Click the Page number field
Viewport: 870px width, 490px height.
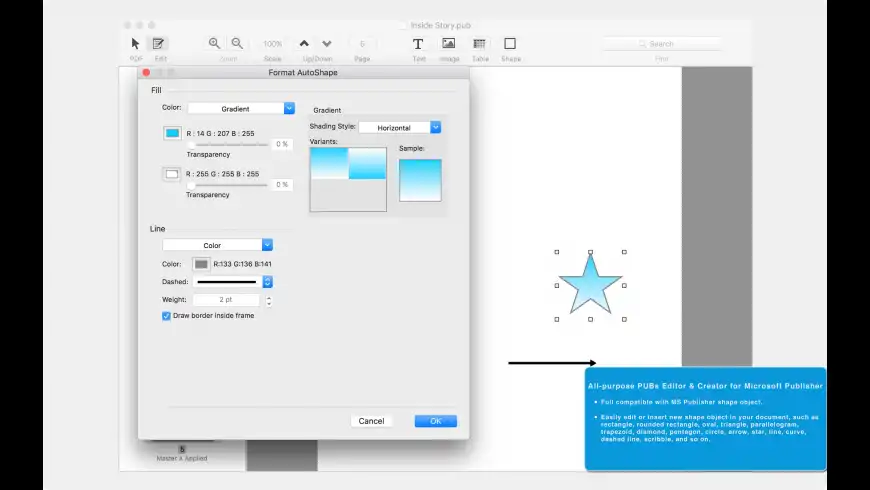362,44
